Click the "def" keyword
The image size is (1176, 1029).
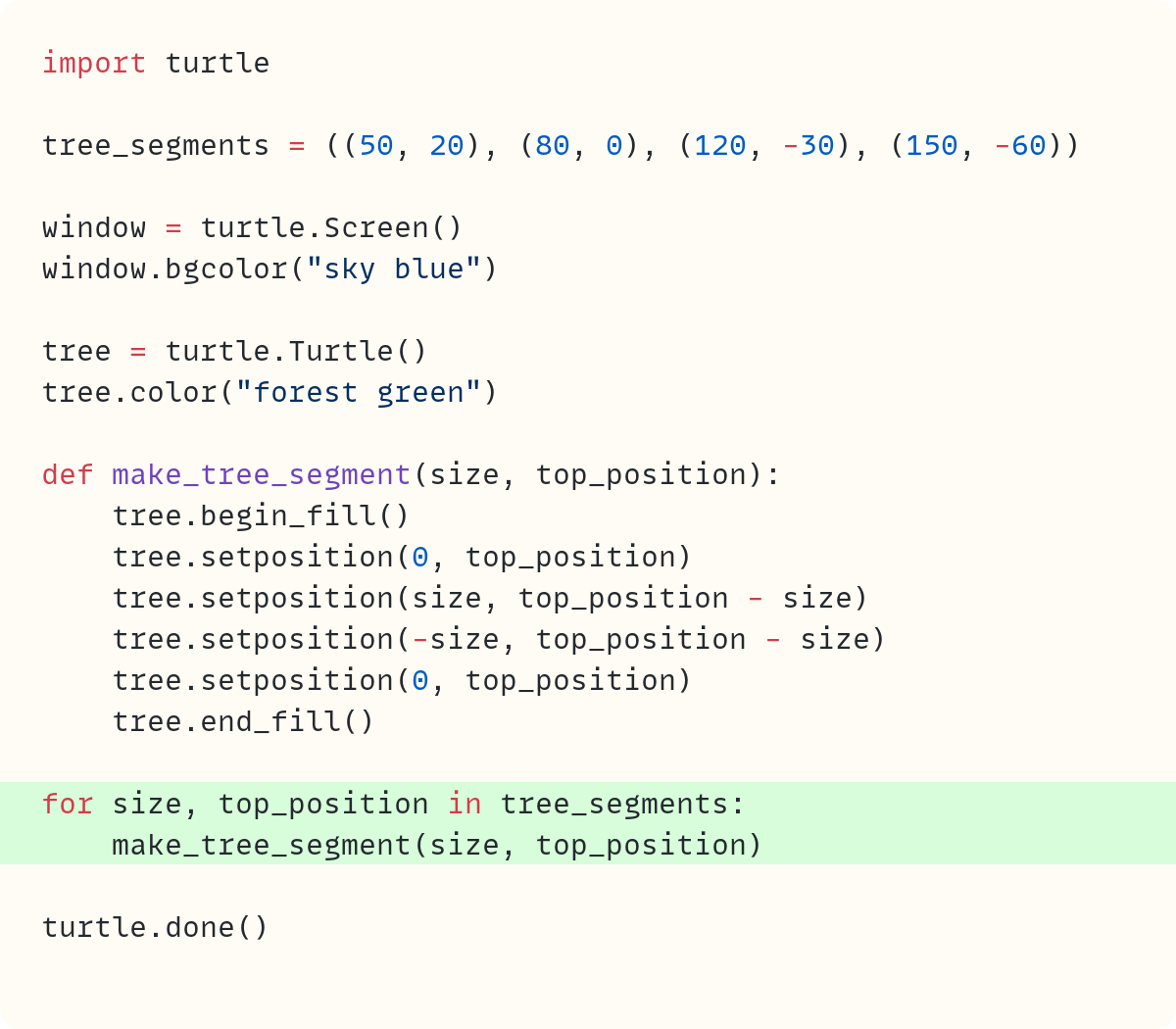pyautogui.click(x=68, y=474)
